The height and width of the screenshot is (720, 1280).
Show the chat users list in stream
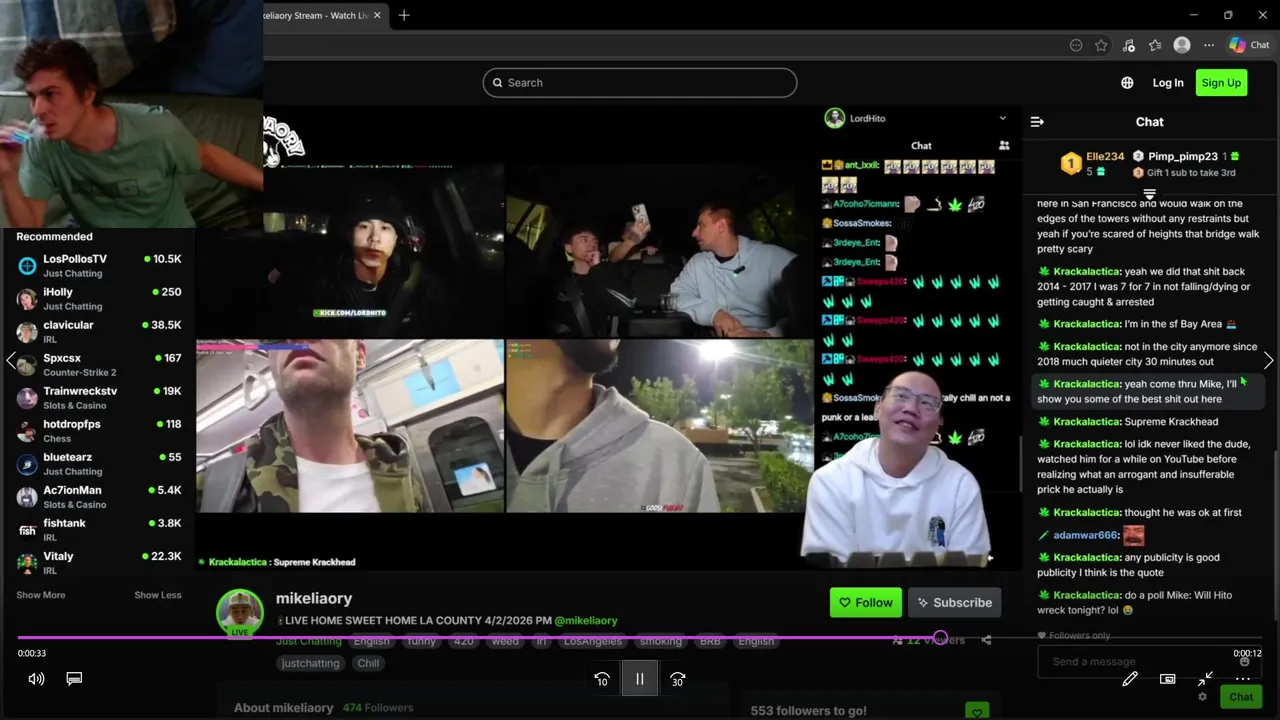click(1004, 145)
